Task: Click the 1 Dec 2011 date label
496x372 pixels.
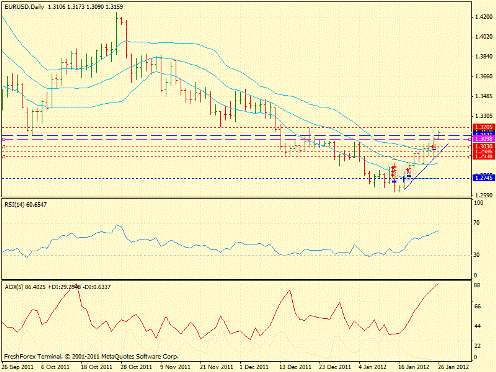Action: coord(254,367)
